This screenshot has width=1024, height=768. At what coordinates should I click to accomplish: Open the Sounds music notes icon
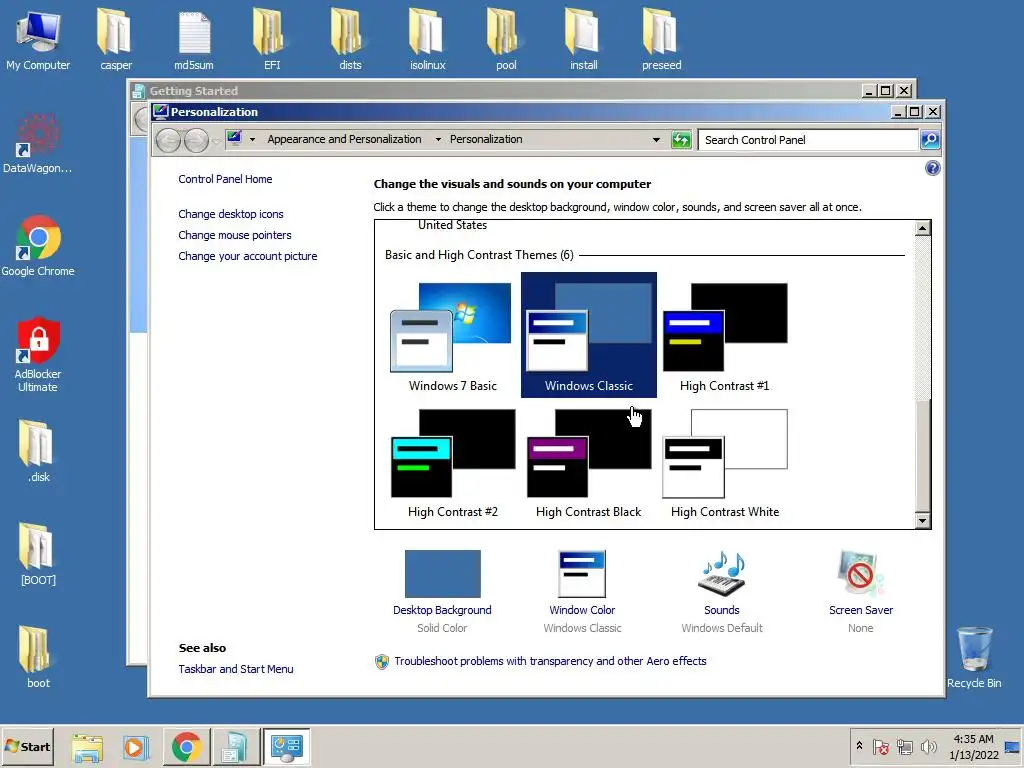722,573
